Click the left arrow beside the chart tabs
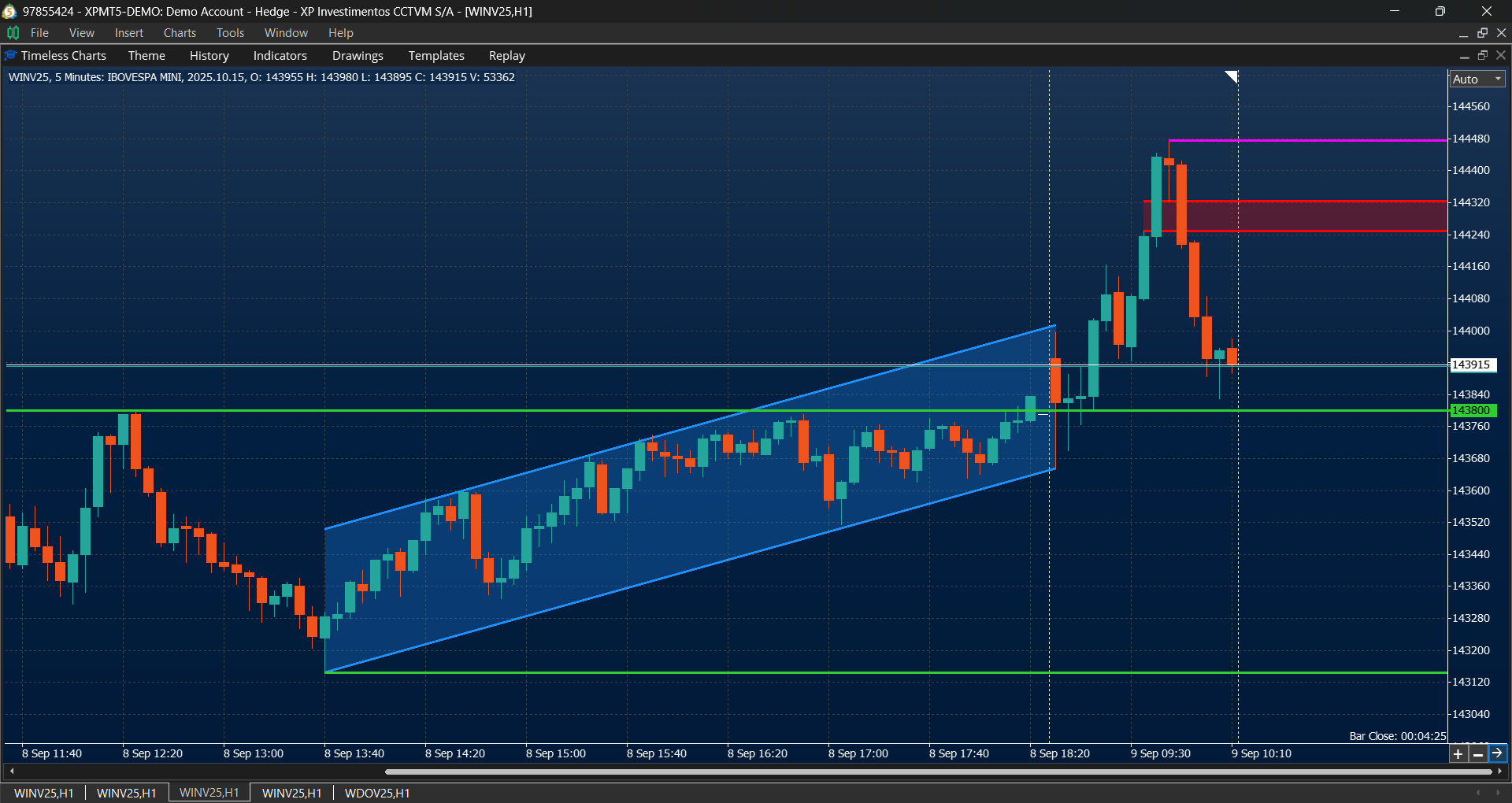 pos(1478,792)
